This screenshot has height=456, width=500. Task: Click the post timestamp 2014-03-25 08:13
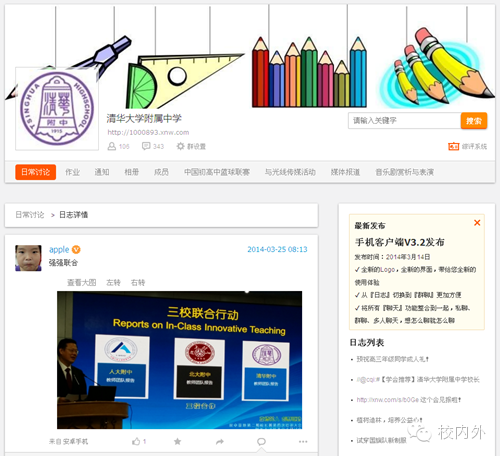pyautogui.click(x=277, y=249)
